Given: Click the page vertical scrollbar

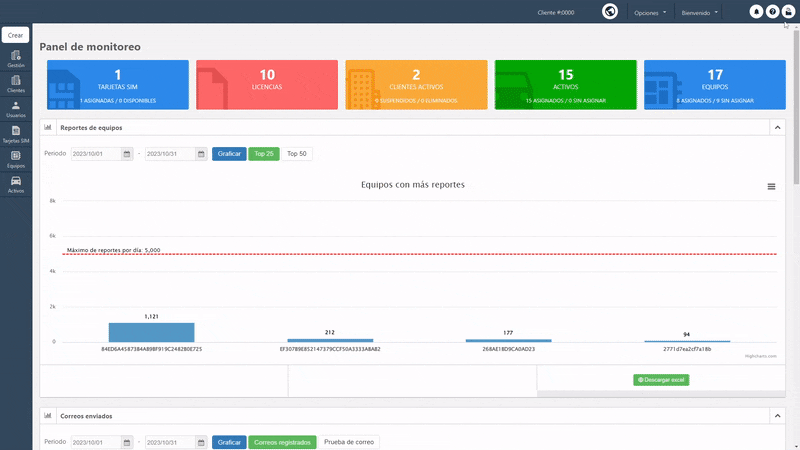Looking at the screenshot, I should [796, 107].
